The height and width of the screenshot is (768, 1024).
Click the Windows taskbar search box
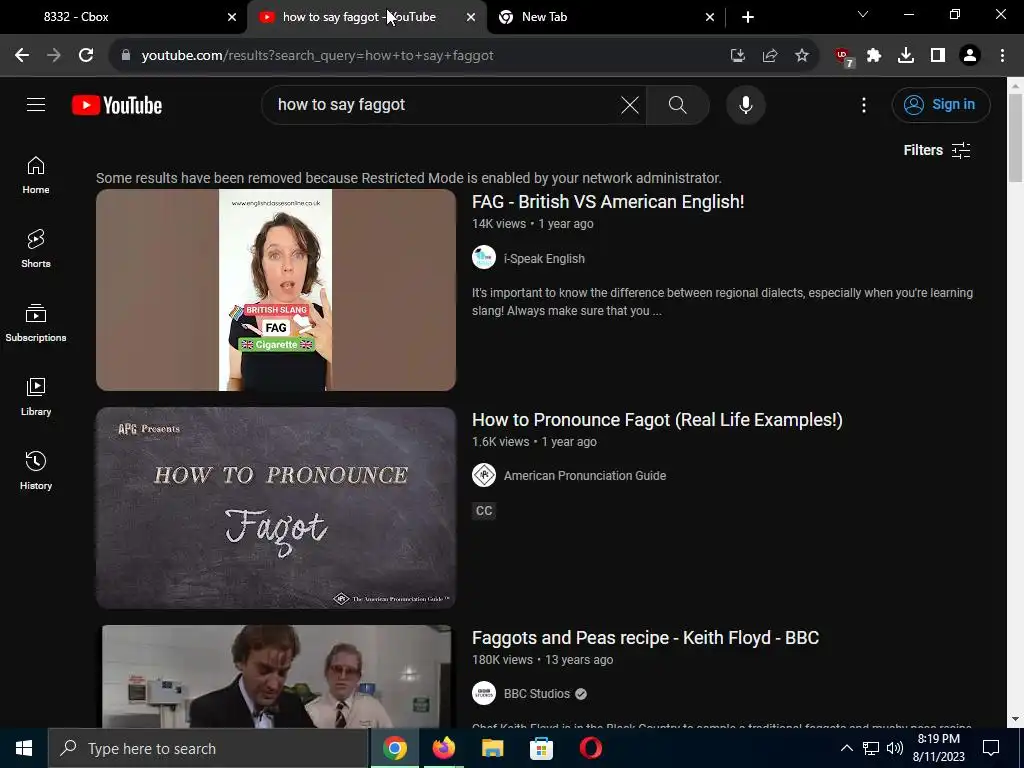click(x=208, y=748)
